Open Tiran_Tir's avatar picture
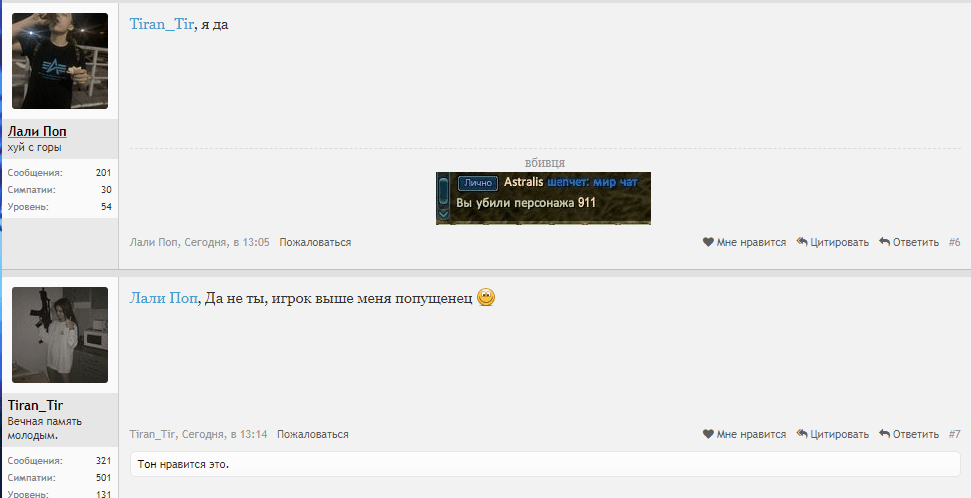This screenshot has width=971, height=498. point(60,334)
